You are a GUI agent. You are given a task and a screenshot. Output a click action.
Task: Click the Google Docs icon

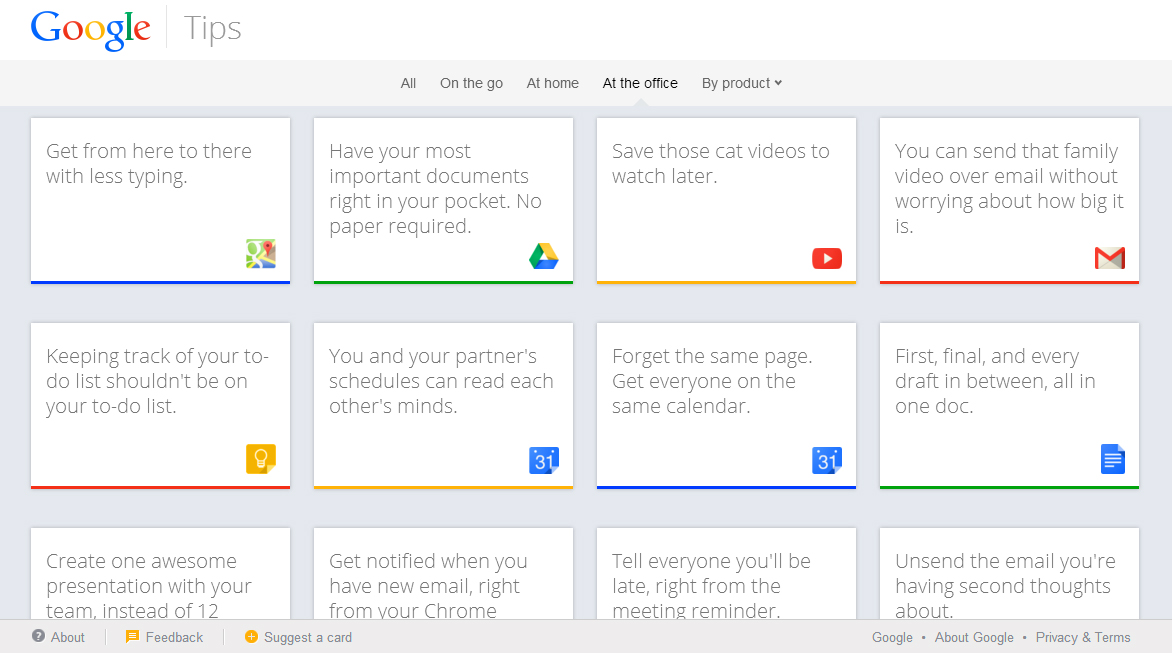(1113, 459)
